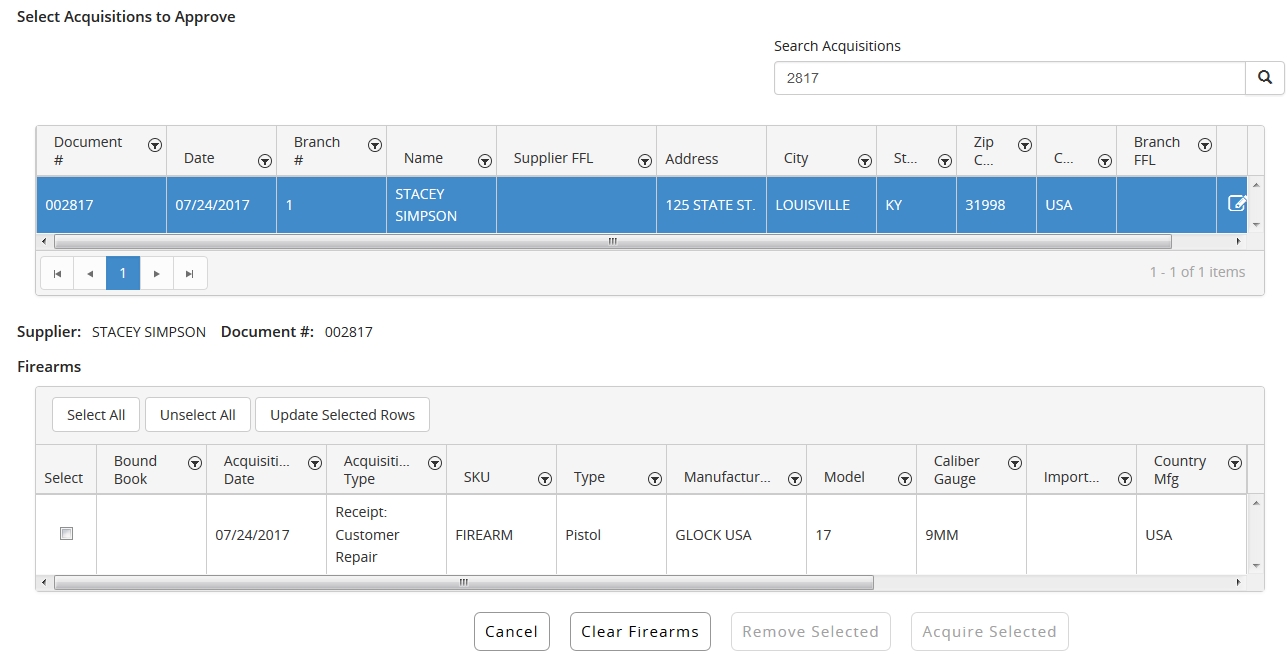Viewport: 1288px width, 658px height.
Task: Open the Supplier FFL column filter menu
Action: pyautogui.click(x=645, y=161)
